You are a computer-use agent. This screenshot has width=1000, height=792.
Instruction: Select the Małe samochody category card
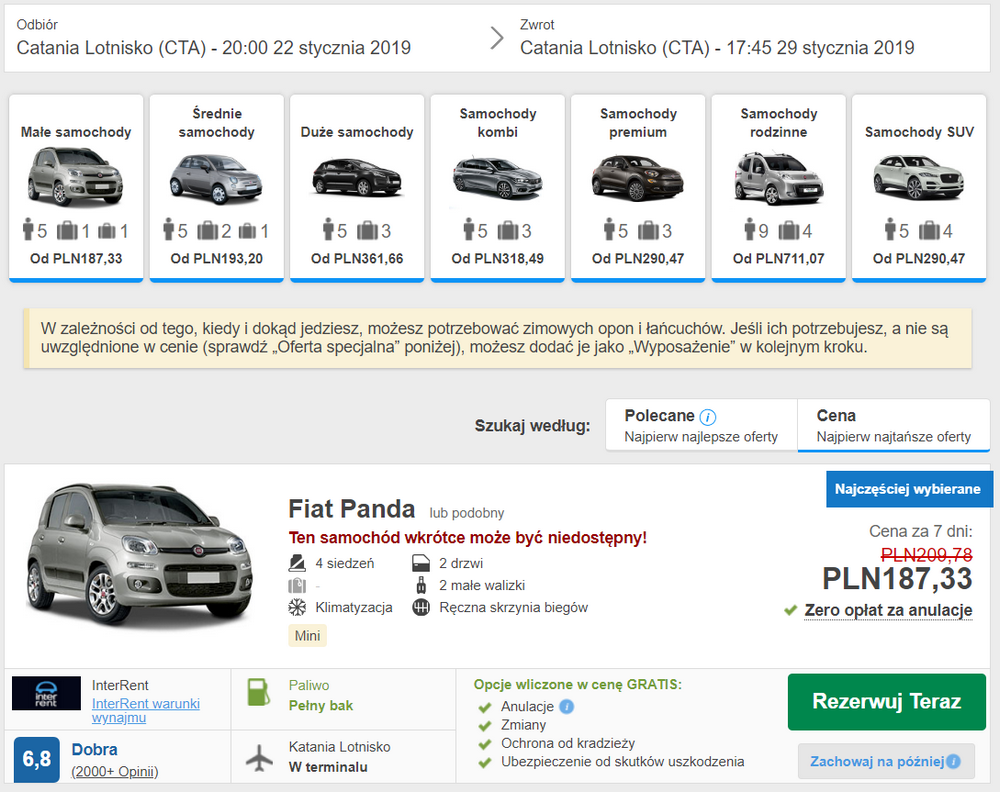click(x=76, y=188)
